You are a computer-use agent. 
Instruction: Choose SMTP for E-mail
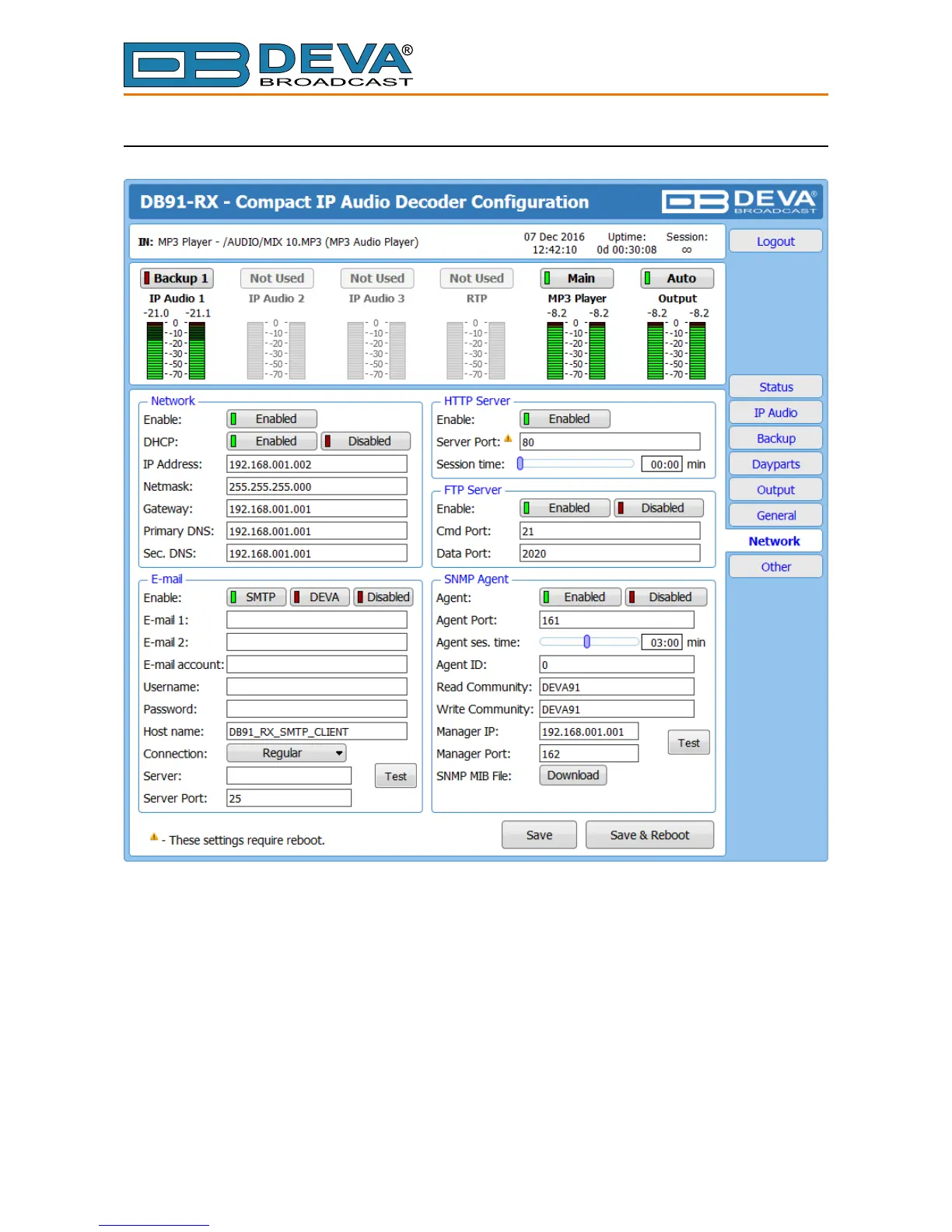[257, 597]
